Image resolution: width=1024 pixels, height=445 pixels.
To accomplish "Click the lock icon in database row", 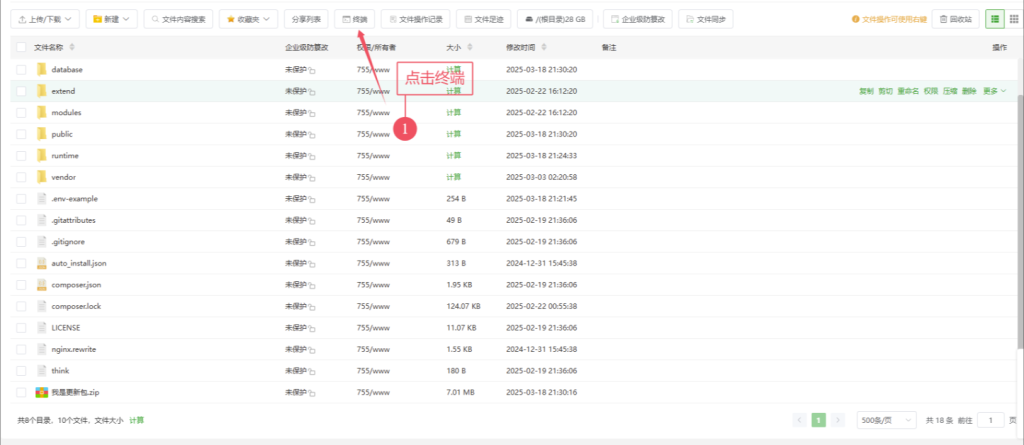I will [312, 71].
